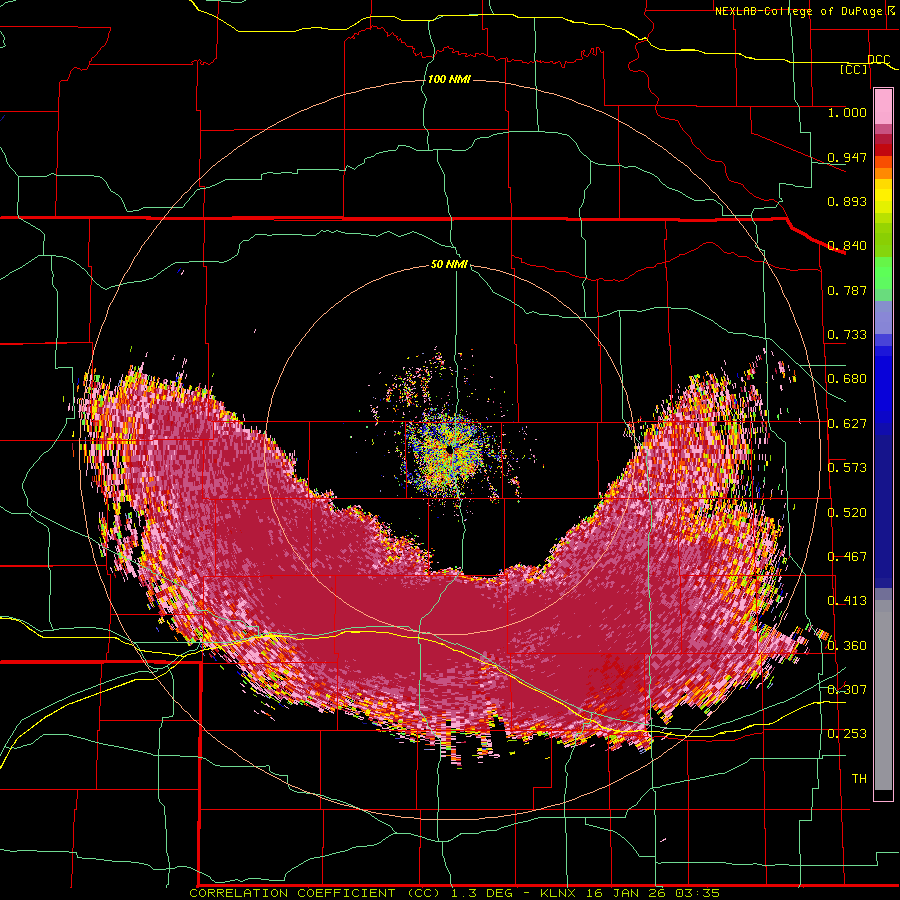900x900 pixels.
Task: Click the radar site center dot
Action: click(449, 451)
